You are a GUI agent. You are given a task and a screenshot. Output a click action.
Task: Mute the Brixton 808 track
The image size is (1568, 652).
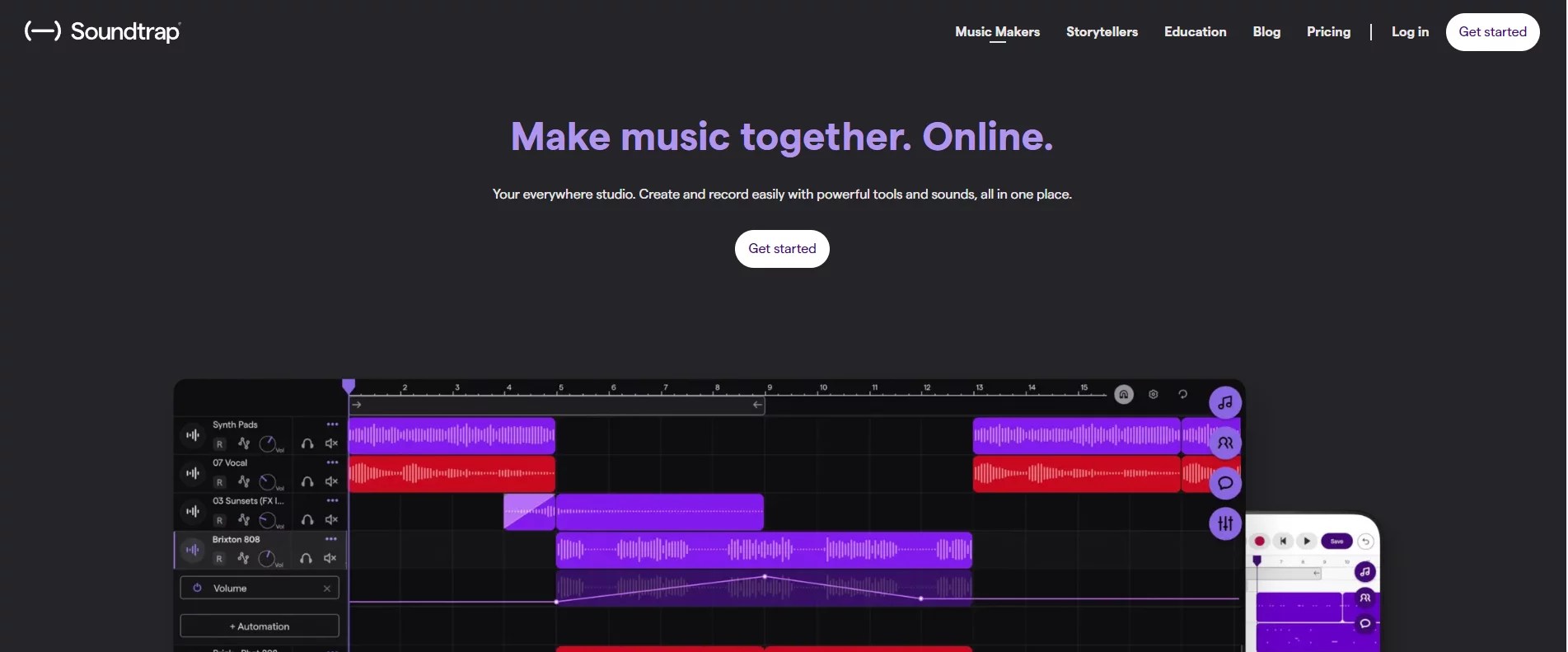pyautogui.click(x=330, y=558)
